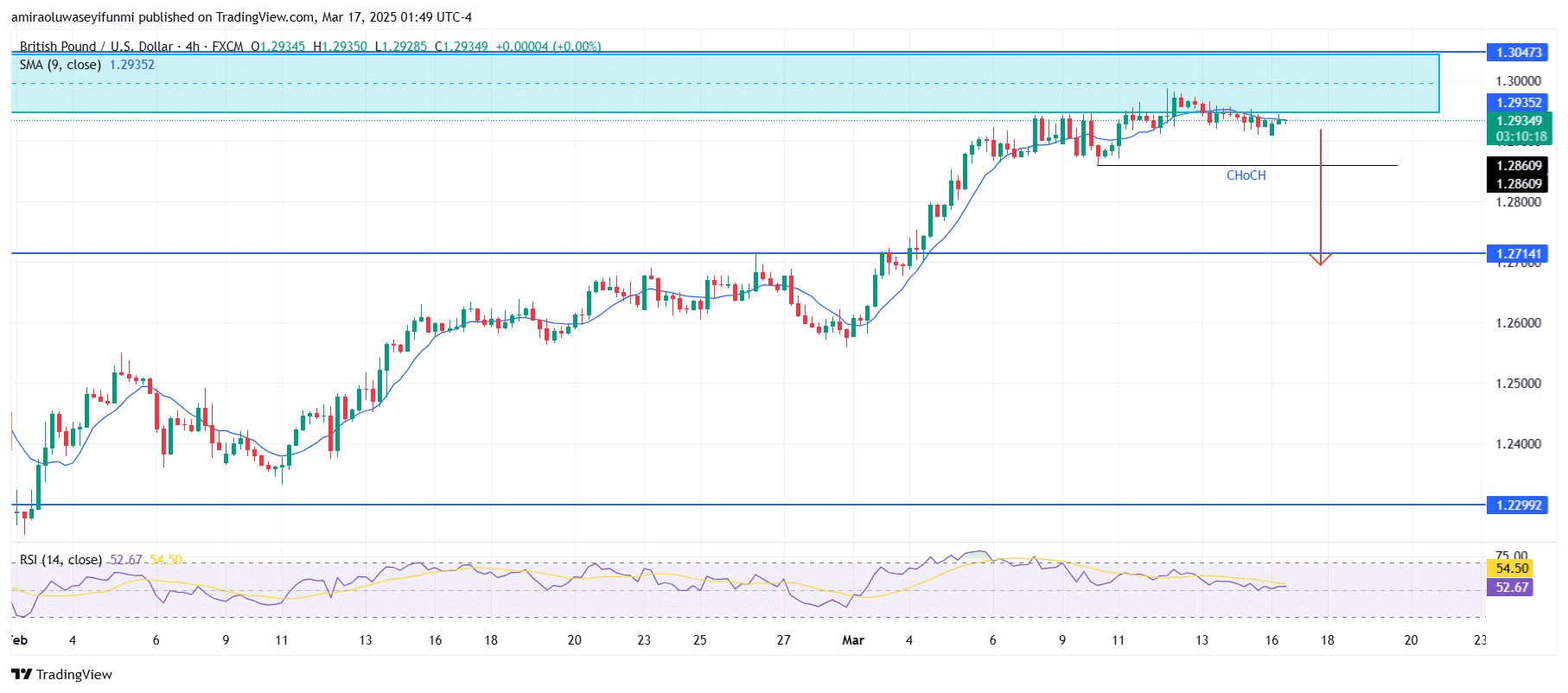Viewport: 1568px width, 693px height.
Task: Click the 1.28000 axis price value
Action: 1518,202
